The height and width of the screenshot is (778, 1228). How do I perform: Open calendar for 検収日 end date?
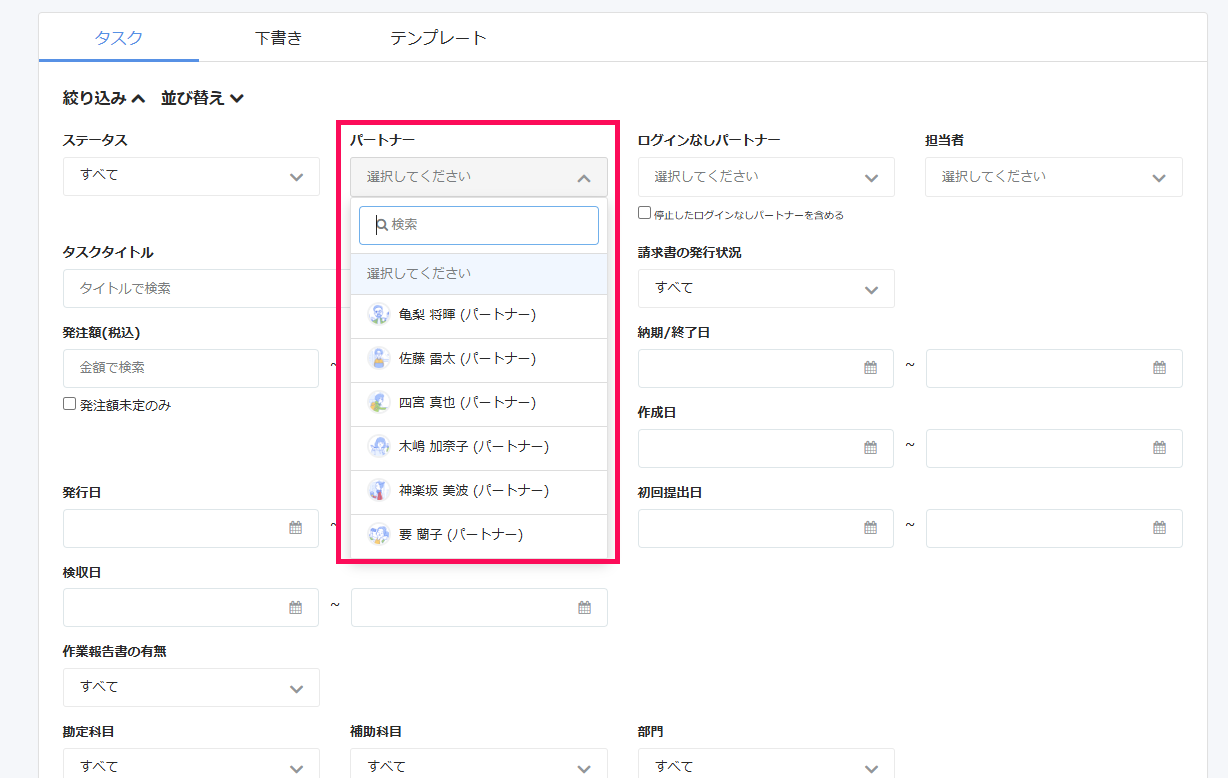pyautogui.click(x=585, y=607)
